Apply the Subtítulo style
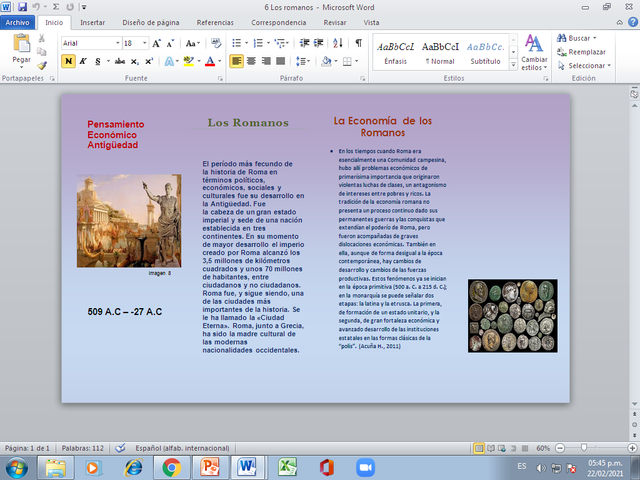 tap(485, 53)
